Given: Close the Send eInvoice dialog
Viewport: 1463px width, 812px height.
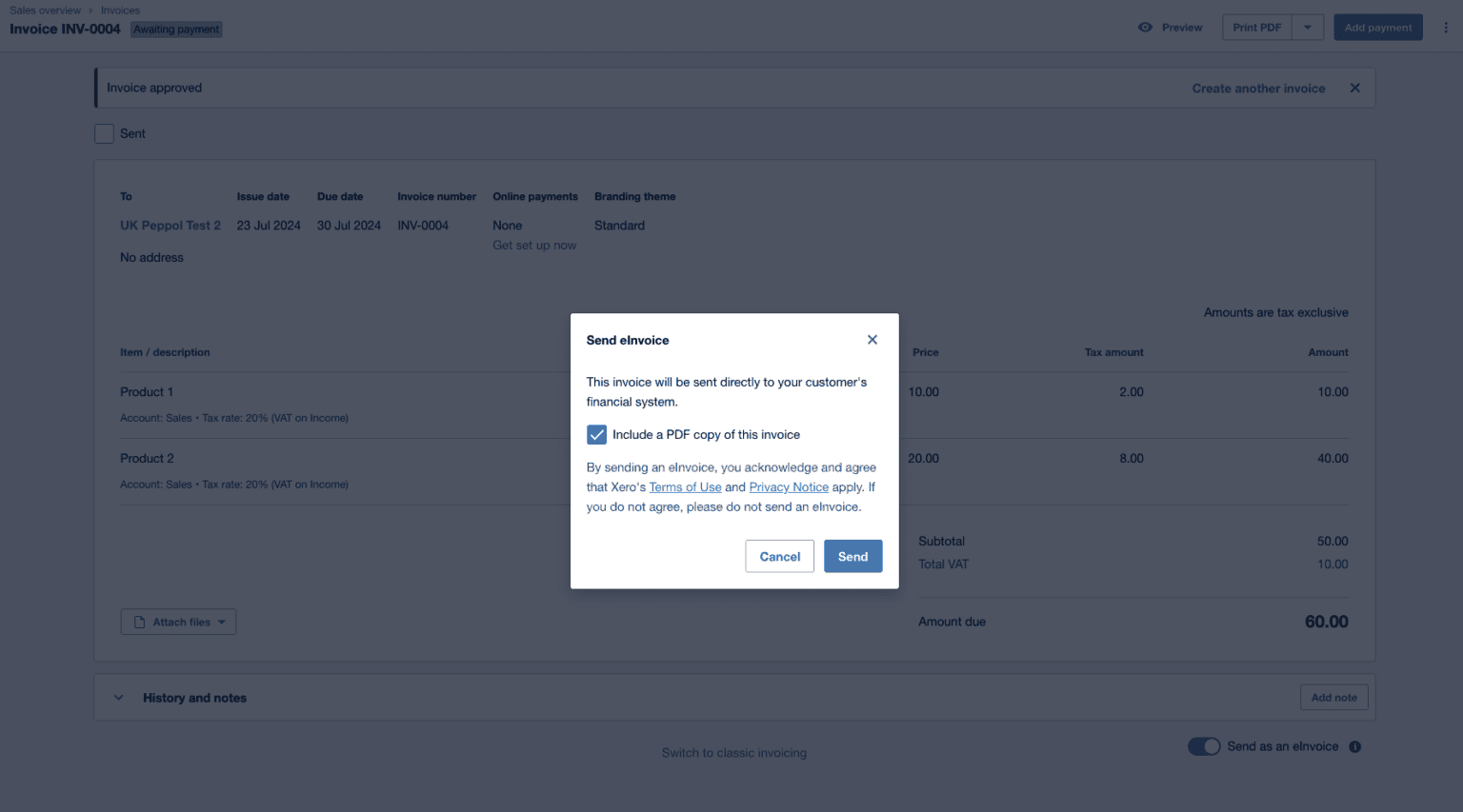Looking at the screenshot, I should pos(872,339).
